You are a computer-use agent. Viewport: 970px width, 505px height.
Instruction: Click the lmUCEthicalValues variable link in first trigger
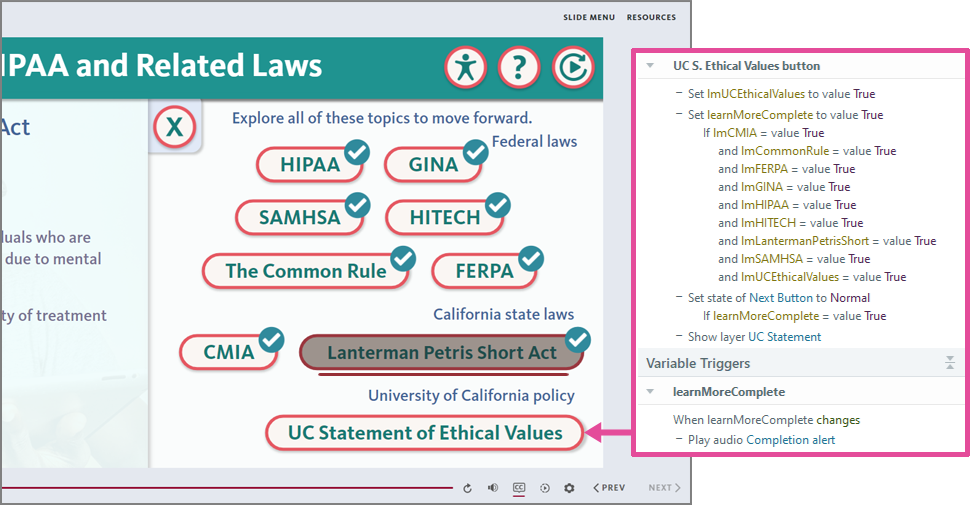[756, 94]
